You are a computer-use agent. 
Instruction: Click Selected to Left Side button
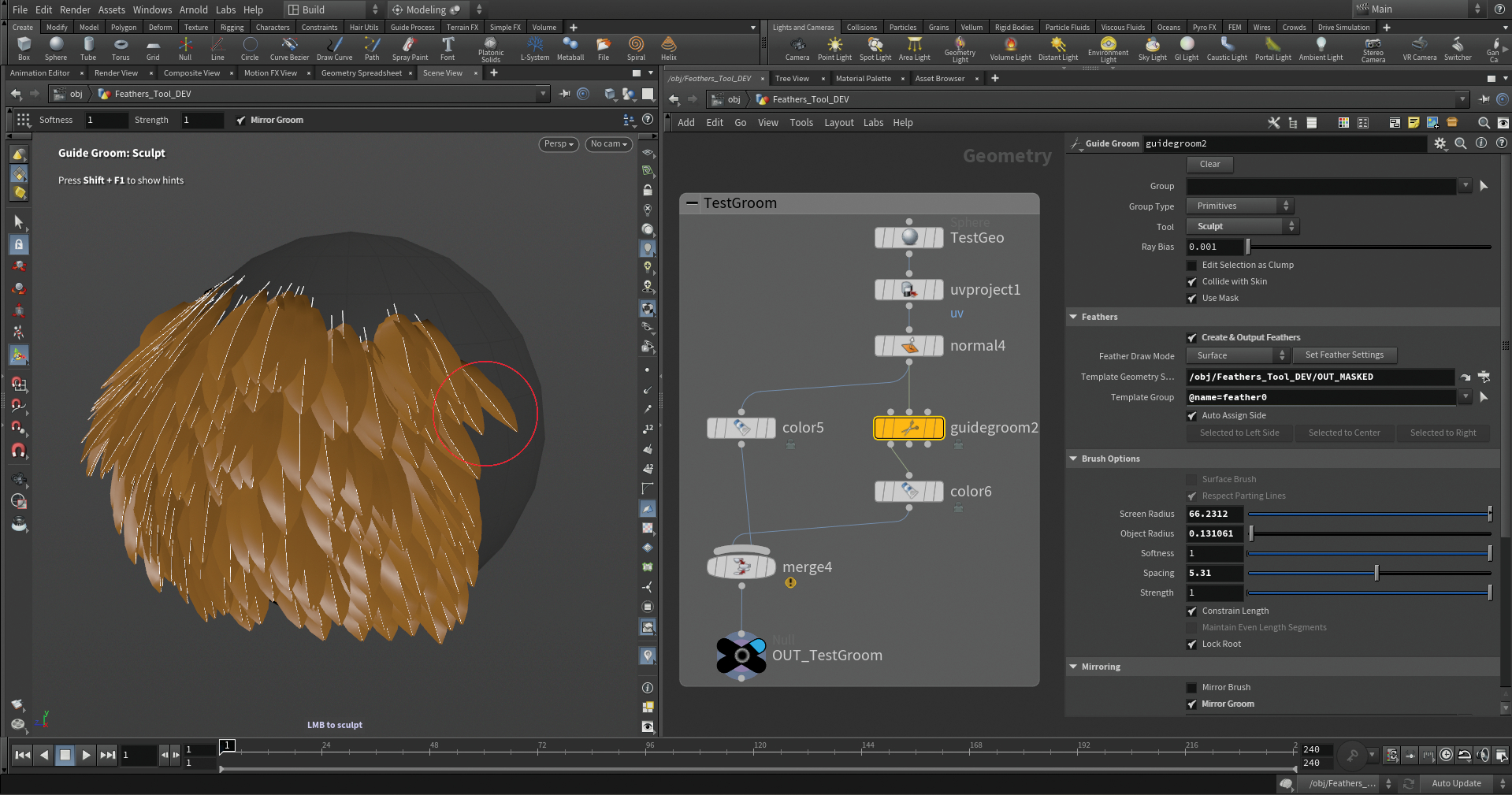pyautogui.click(x=1239, y=433)
